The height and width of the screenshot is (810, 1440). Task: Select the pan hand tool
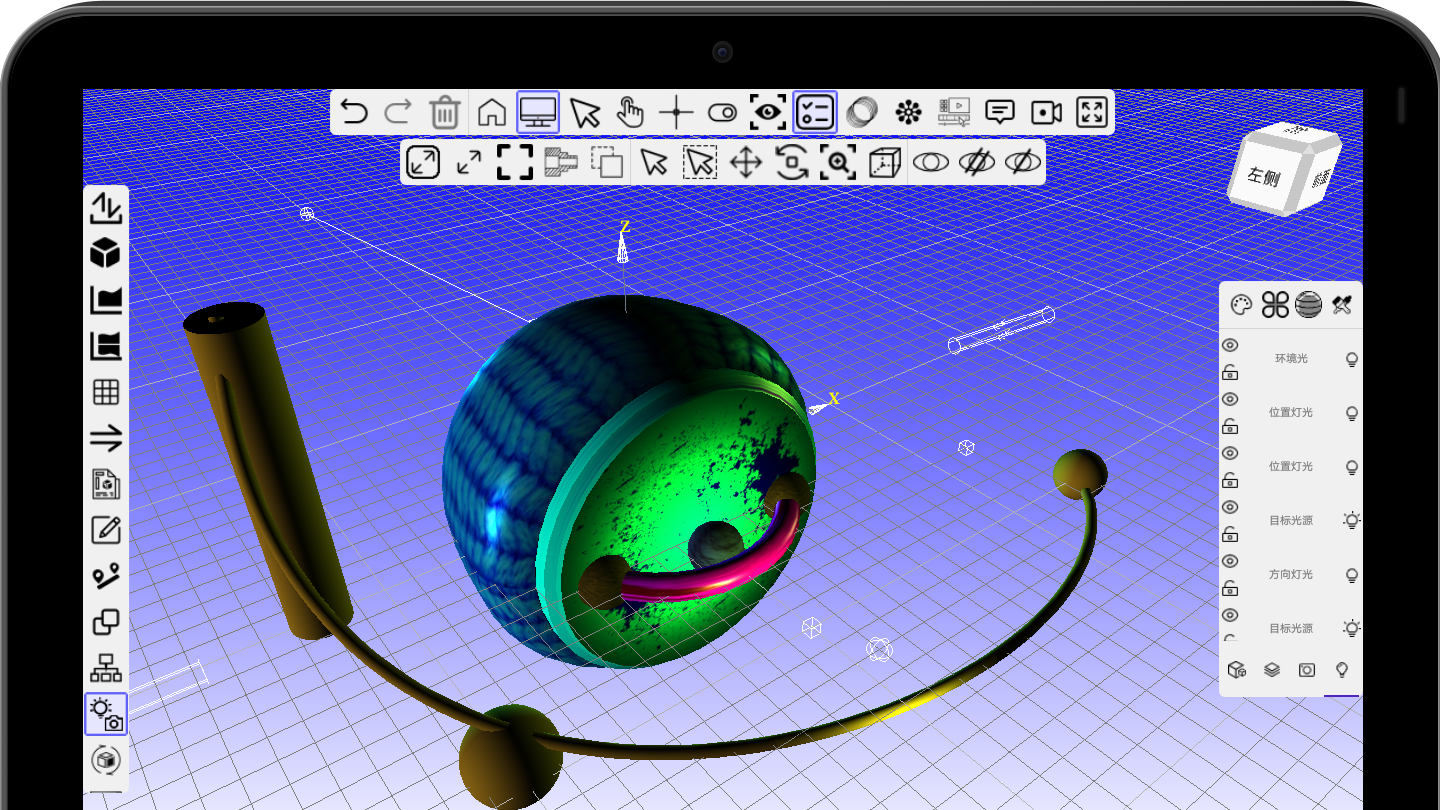pos(630,112)
